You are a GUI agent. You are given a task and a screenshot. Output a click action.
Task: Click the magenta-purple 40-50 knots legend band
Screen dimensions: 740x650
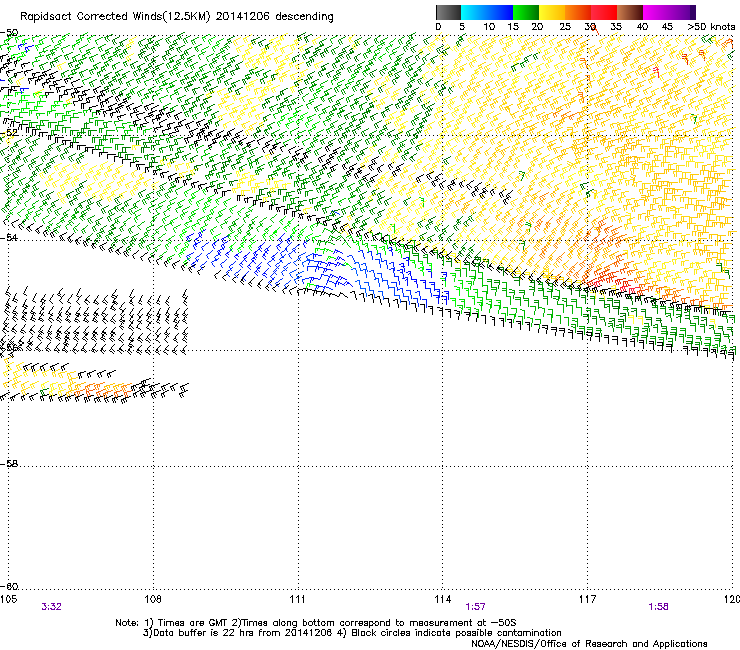coord(669,12)
